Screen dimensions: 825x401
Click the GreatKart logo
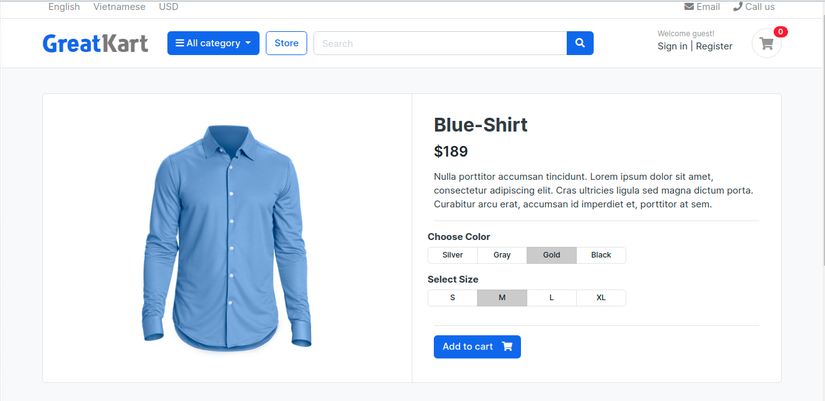point(95,43)
